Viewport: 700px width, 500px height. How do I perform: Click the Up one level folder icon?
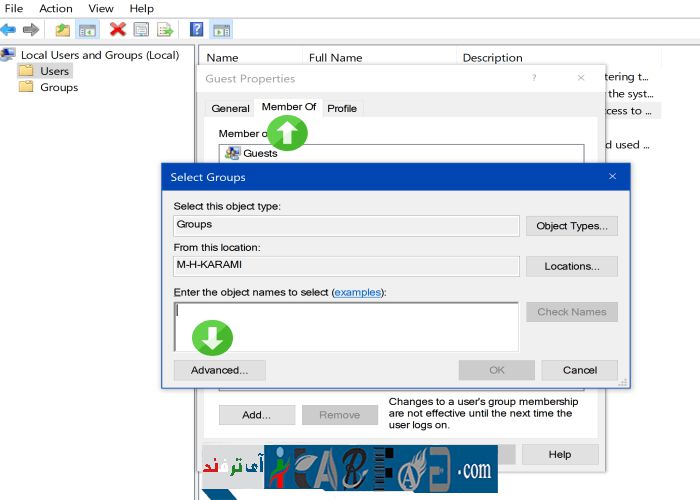coord(63,30)
